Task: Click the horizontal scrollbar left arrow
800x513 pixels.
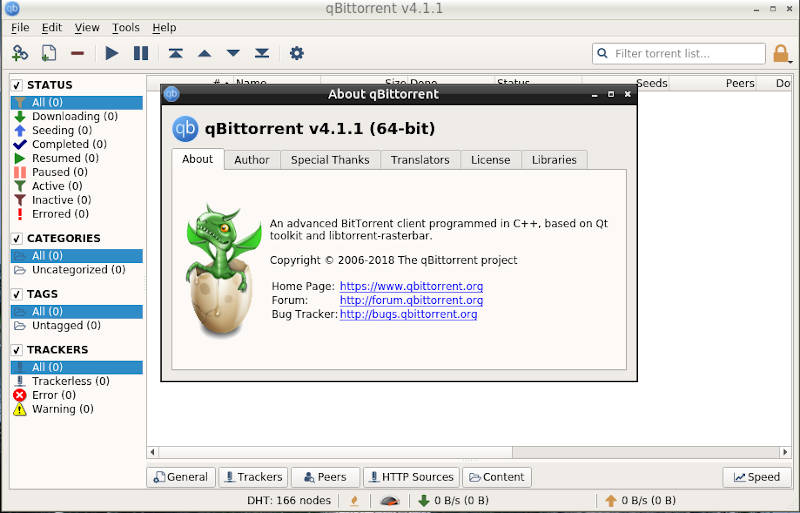Action: point(153,452)
